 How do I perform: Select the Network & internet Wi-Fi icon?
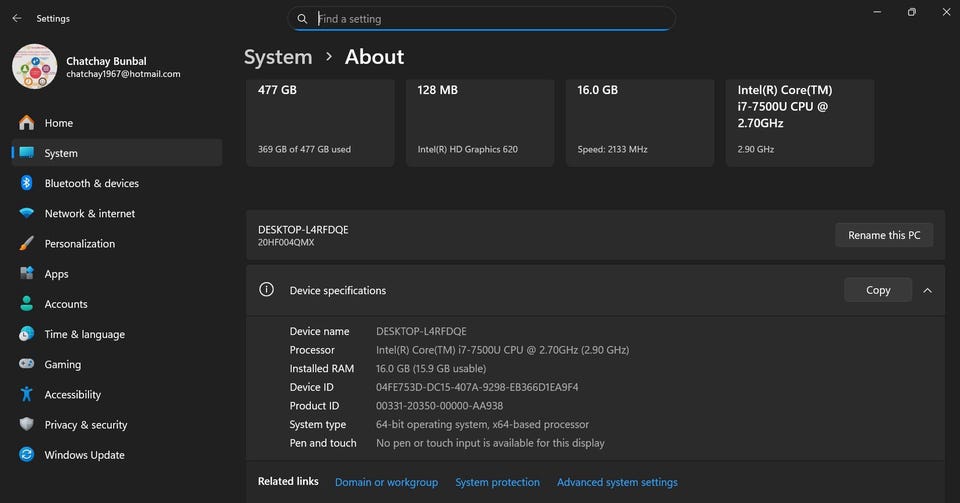tap(26, 214)
